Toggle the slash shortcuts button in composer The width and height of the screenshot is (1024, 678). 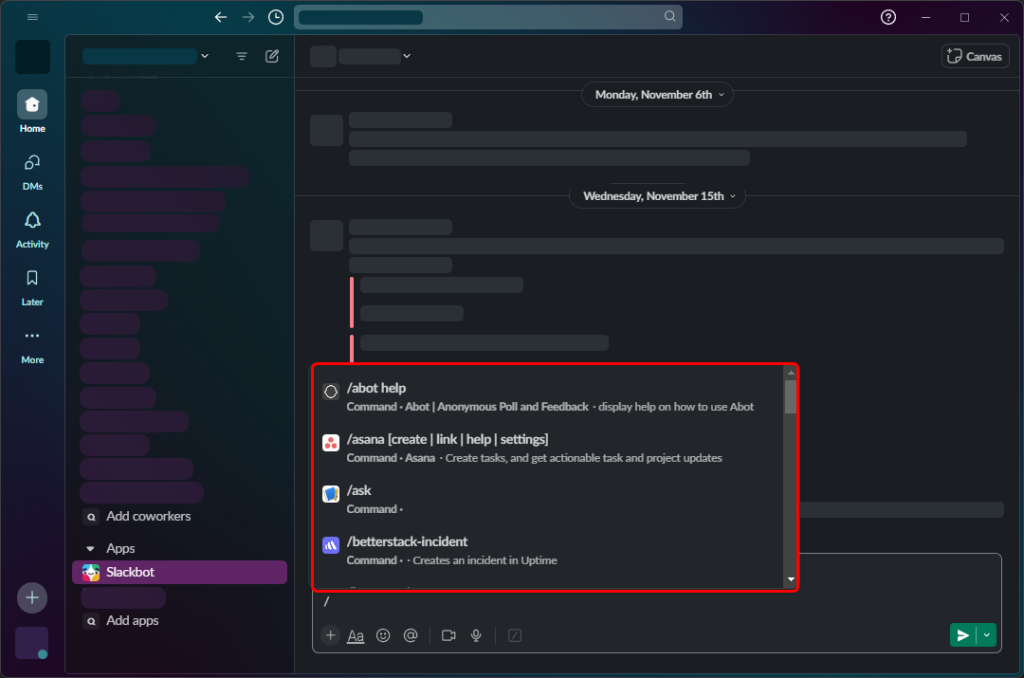515,635
